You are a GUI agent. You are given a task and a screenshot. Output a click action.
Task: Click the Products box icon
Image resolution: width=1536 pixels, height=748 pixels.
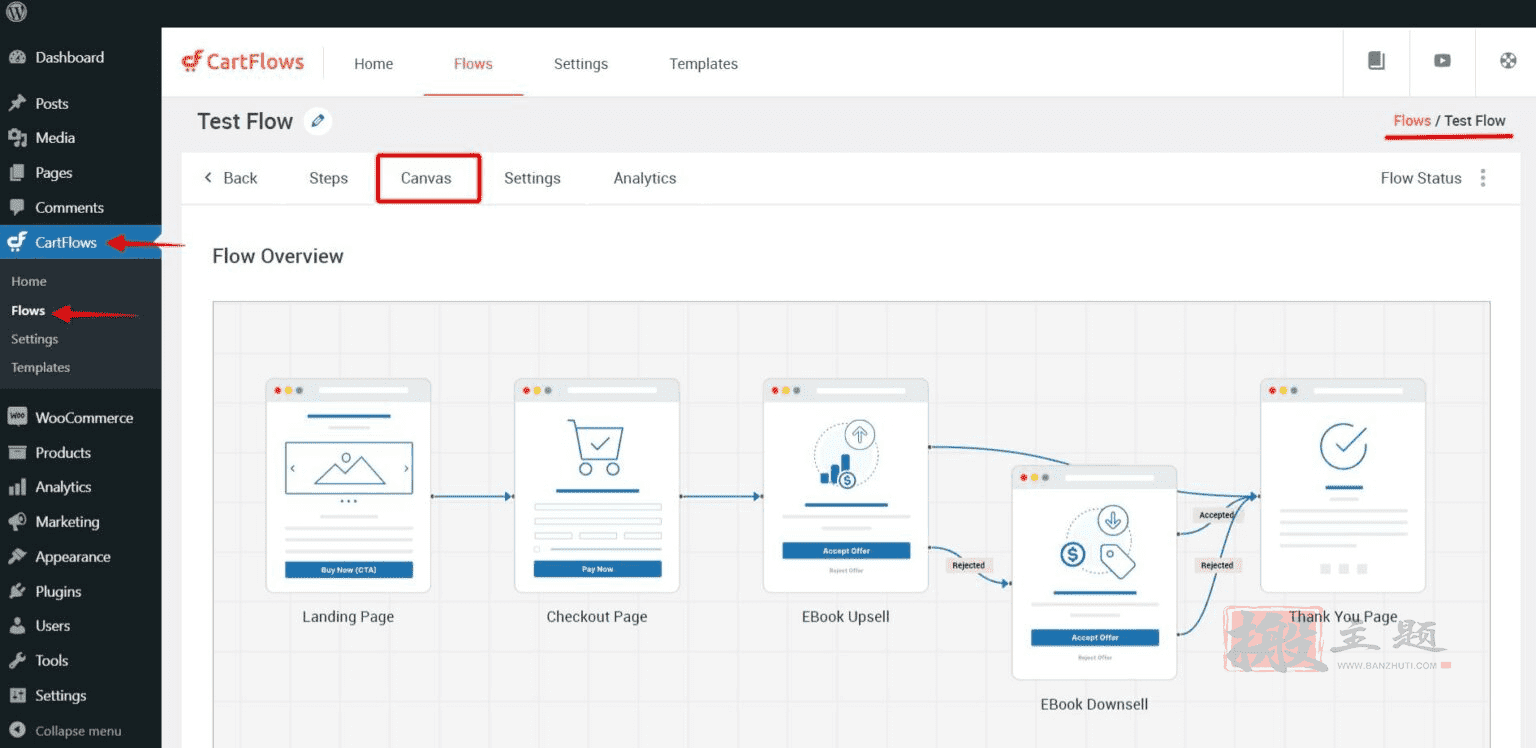17,453
